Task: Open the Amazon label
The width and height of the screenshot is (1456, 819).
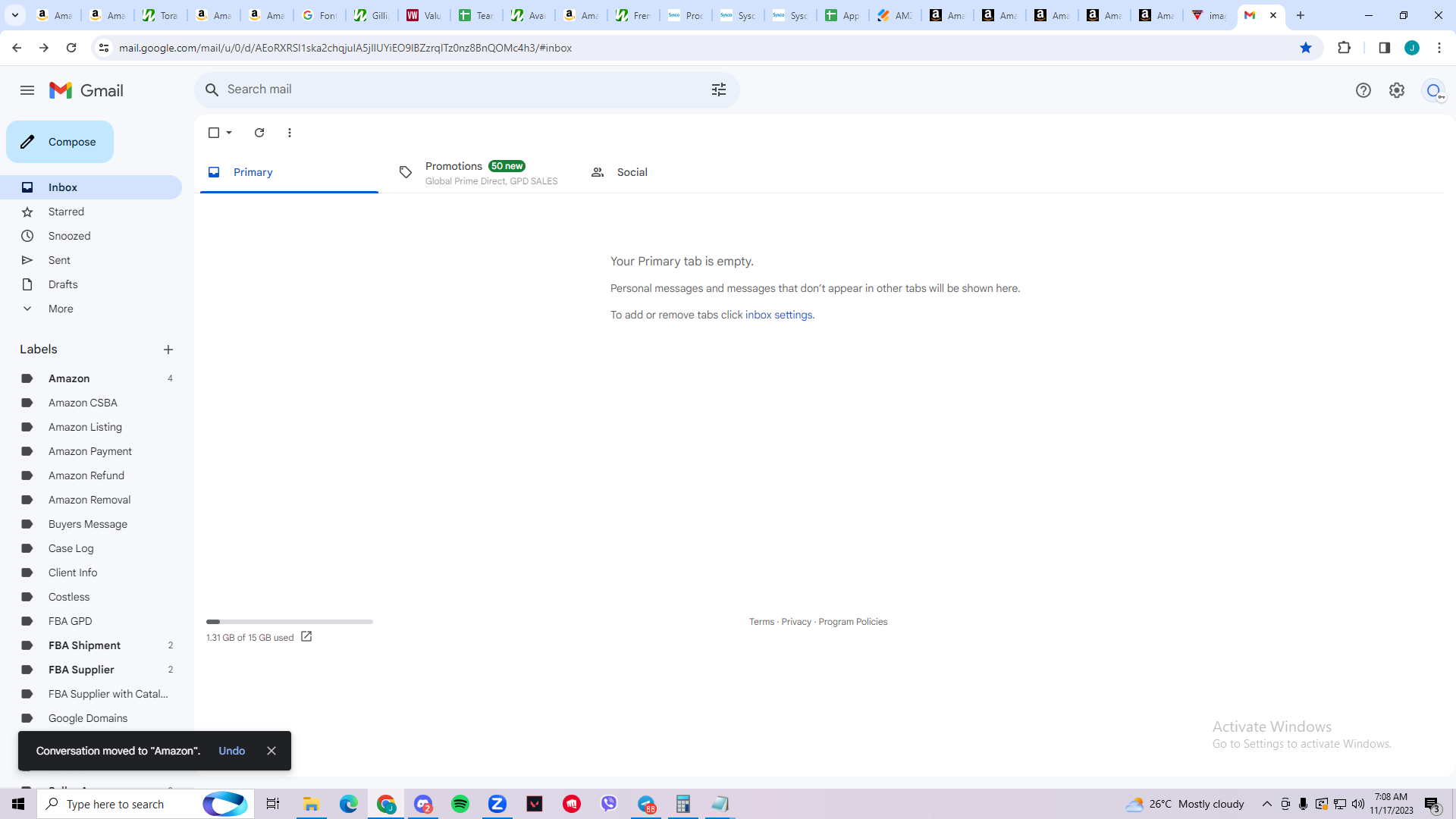Action: click(91, 378)
